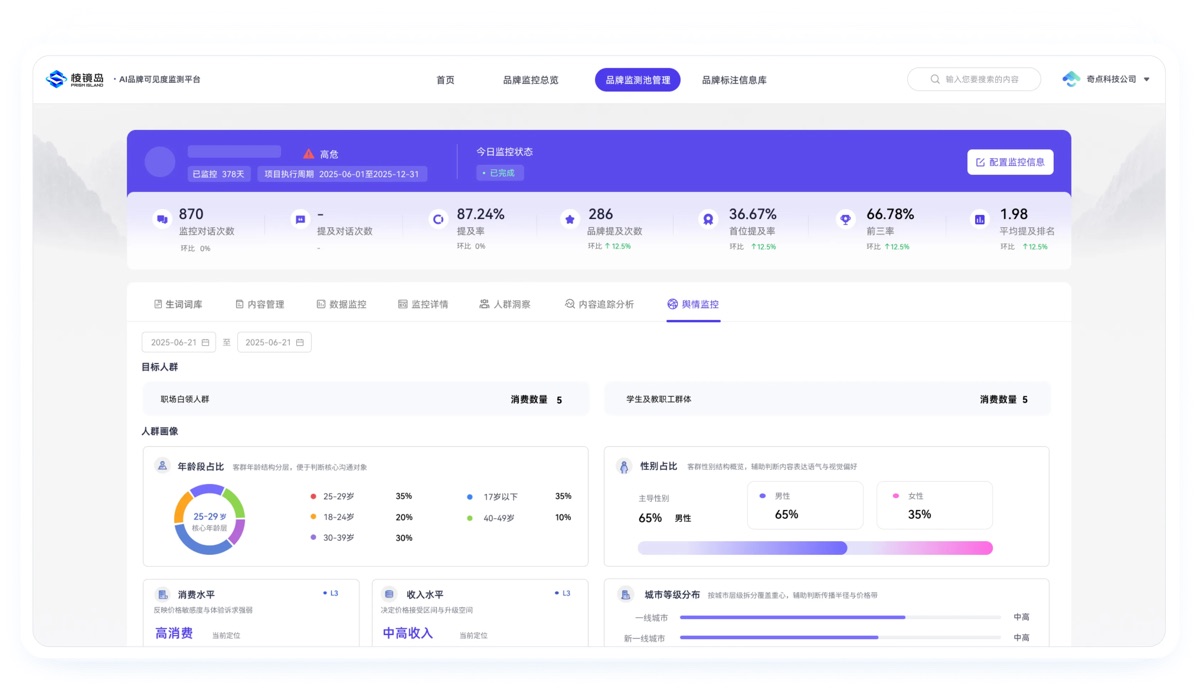1200x689 pixels.
Task: Select the 品牌监测池管理 nav item
Action: coord(638,80)
